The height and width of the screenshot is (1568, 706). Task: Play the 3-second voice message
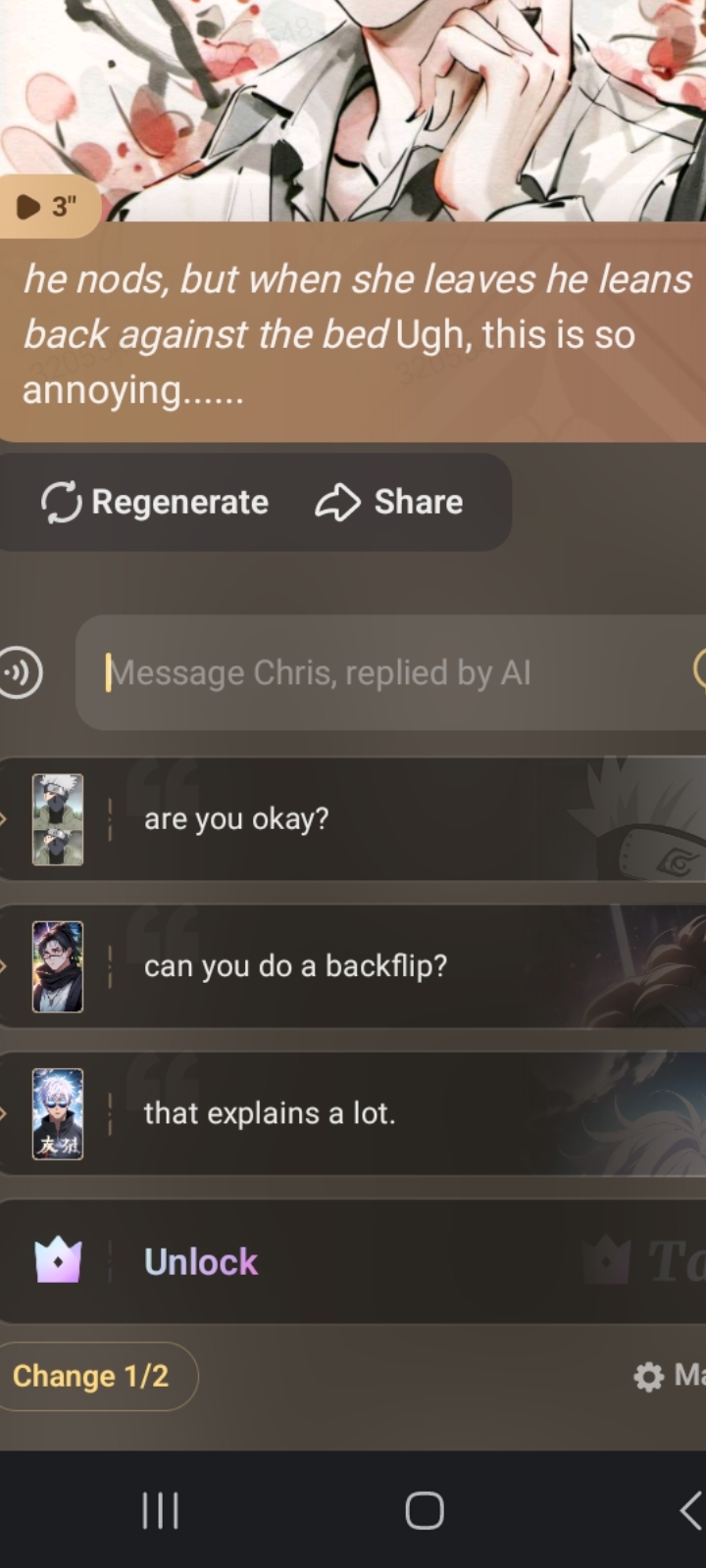(46, 206)
